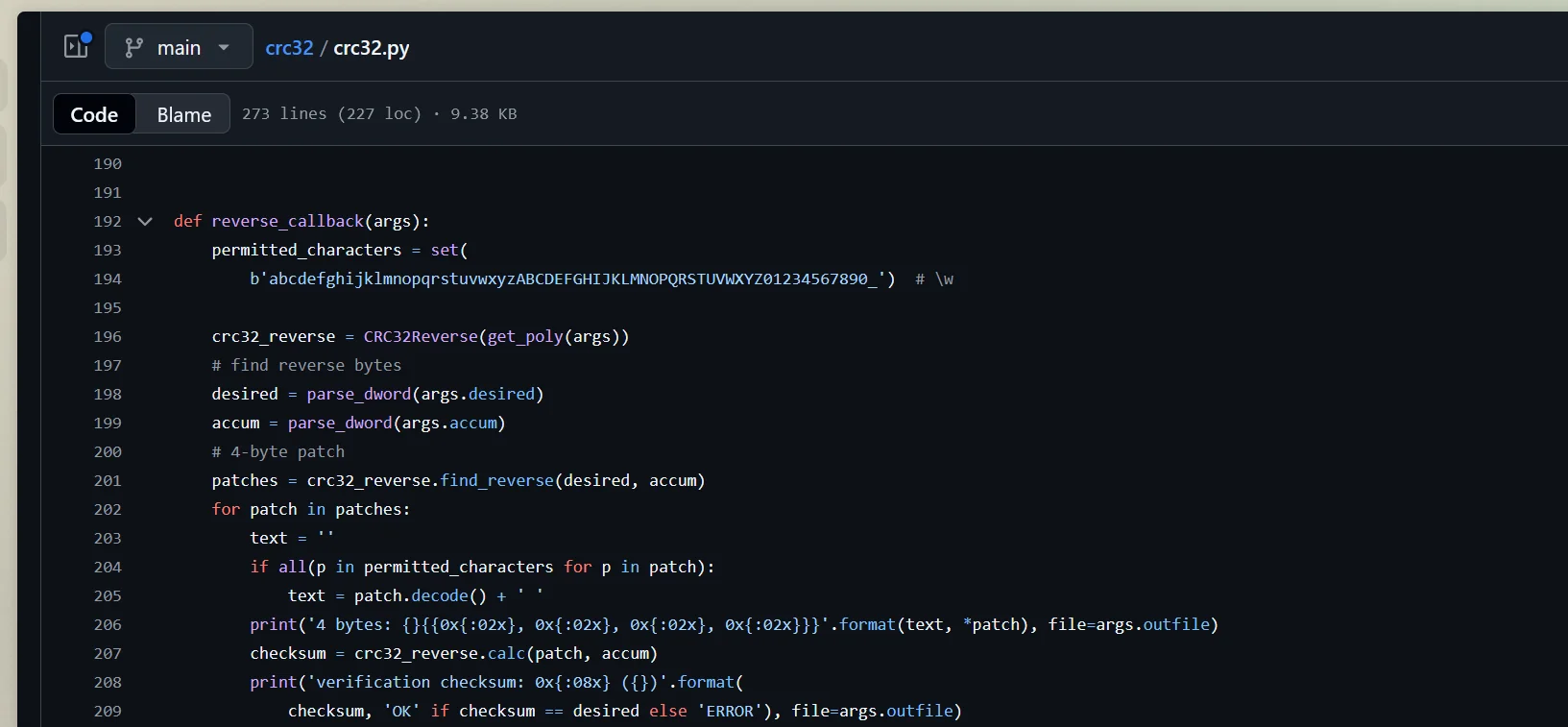Collapse the reverse_callback function at line 192
1568x727 pixels.
[145, 221]
